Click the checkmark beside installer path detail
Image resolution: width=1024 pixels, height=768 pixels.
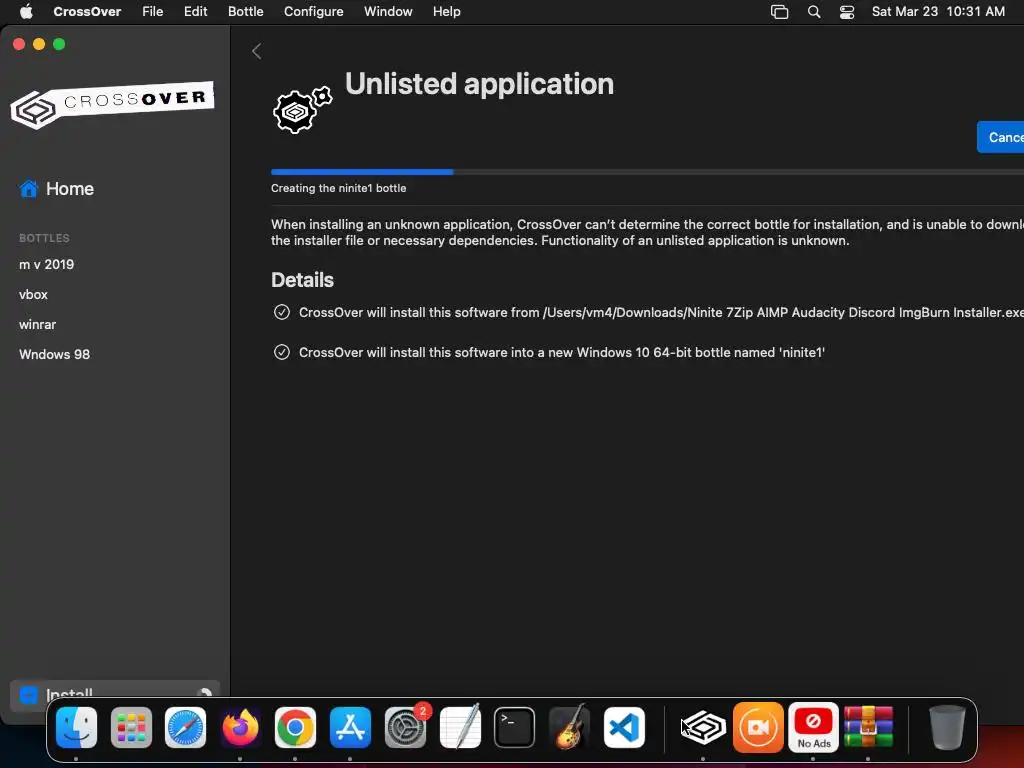[281, 312]
